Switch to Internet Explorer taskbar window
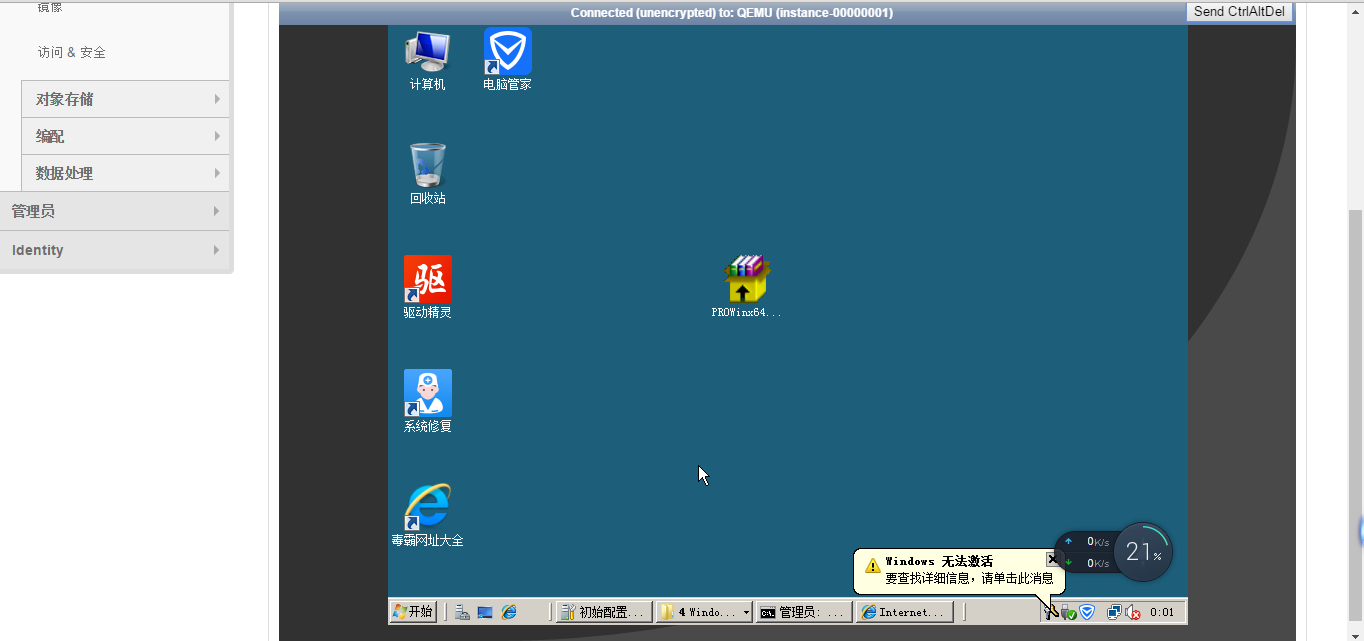This screenshot has width=1364, height=641. 905,612
